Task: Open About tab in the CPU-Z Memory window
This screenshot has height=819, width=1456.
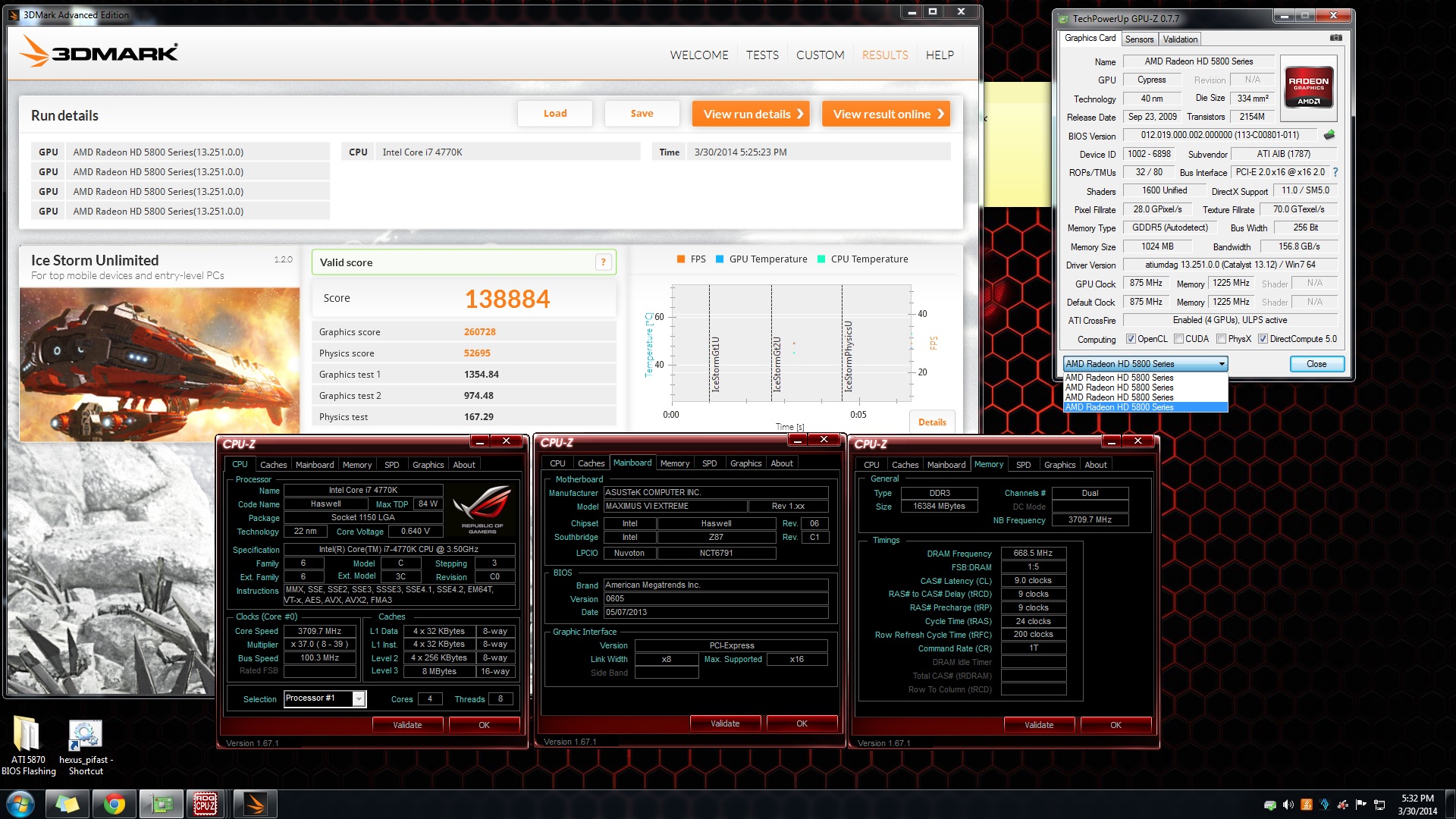Action: point(1095,465)
